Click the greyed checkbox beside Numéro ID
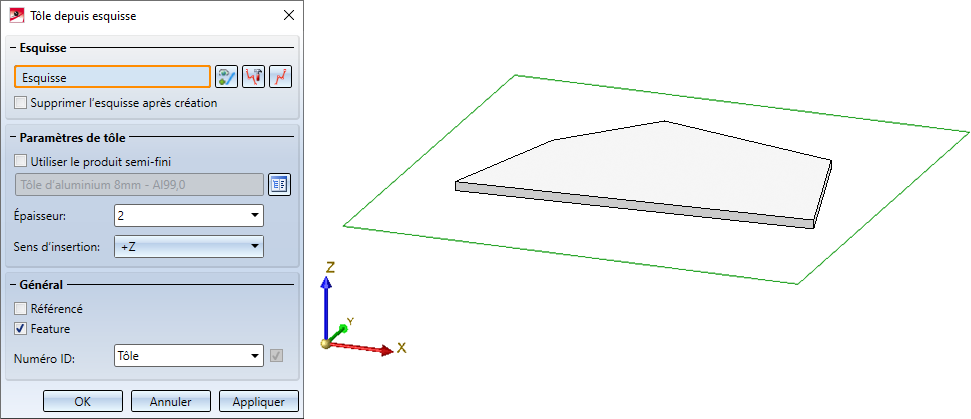The width and height of the screenshot is (971, 419). coord(277,356)
